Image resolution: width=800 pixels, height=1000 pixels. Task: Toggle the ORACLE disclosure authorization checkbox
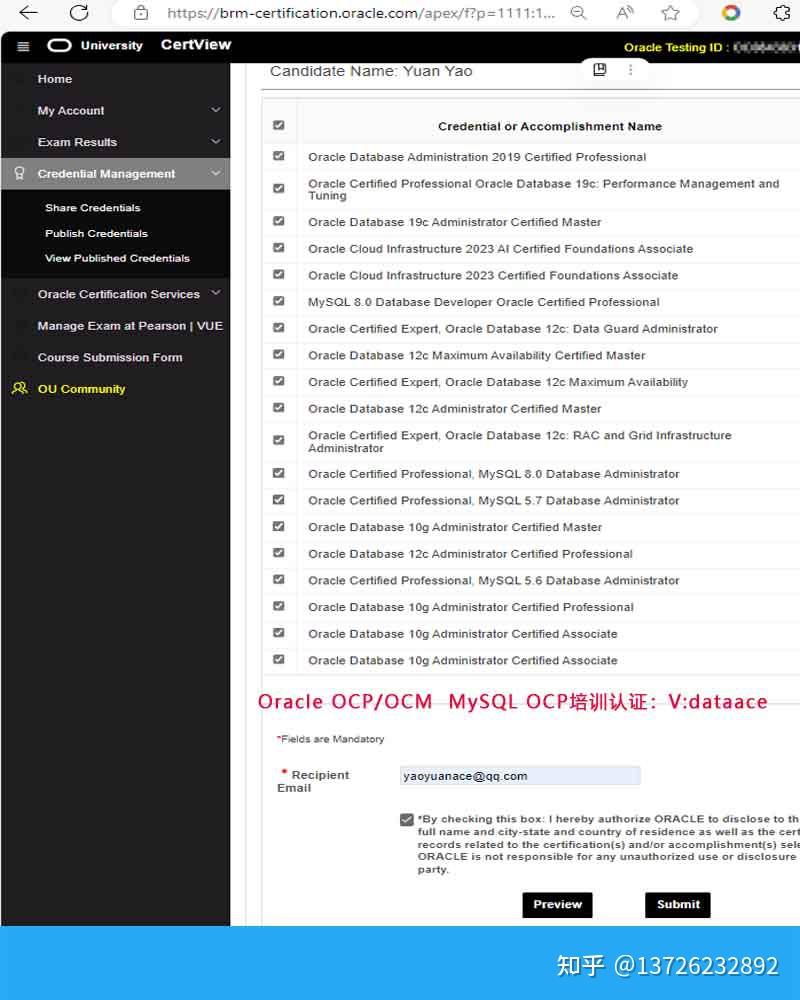coord(406,818)
